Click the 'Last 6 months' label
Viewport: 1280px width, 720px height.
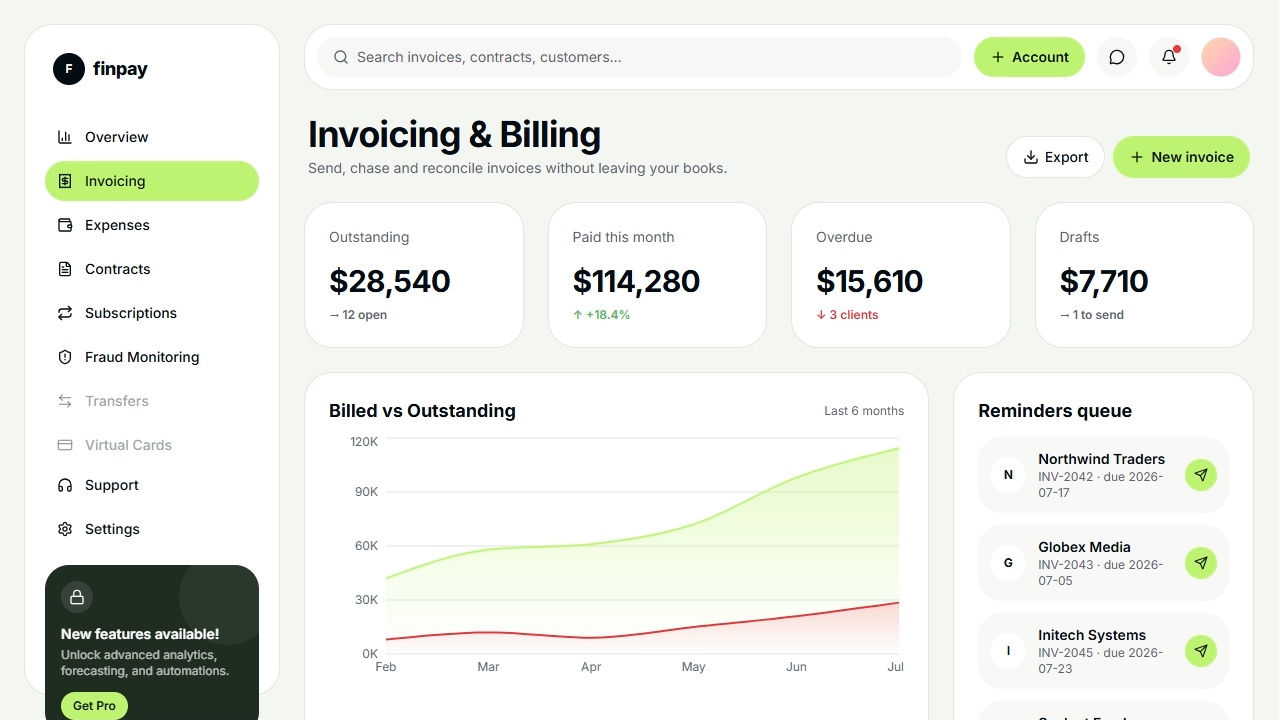(864, 411)
